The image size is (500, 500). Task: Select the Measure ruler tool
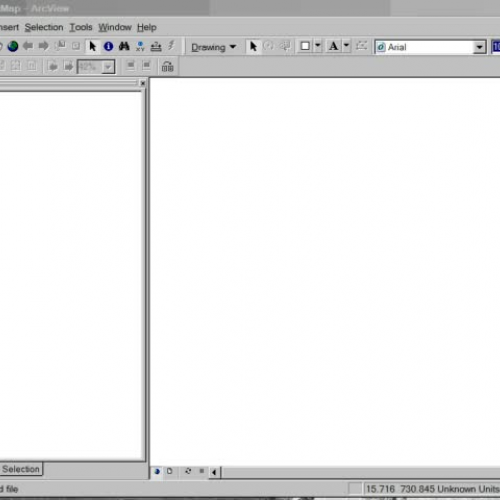[x=156, y=46]
